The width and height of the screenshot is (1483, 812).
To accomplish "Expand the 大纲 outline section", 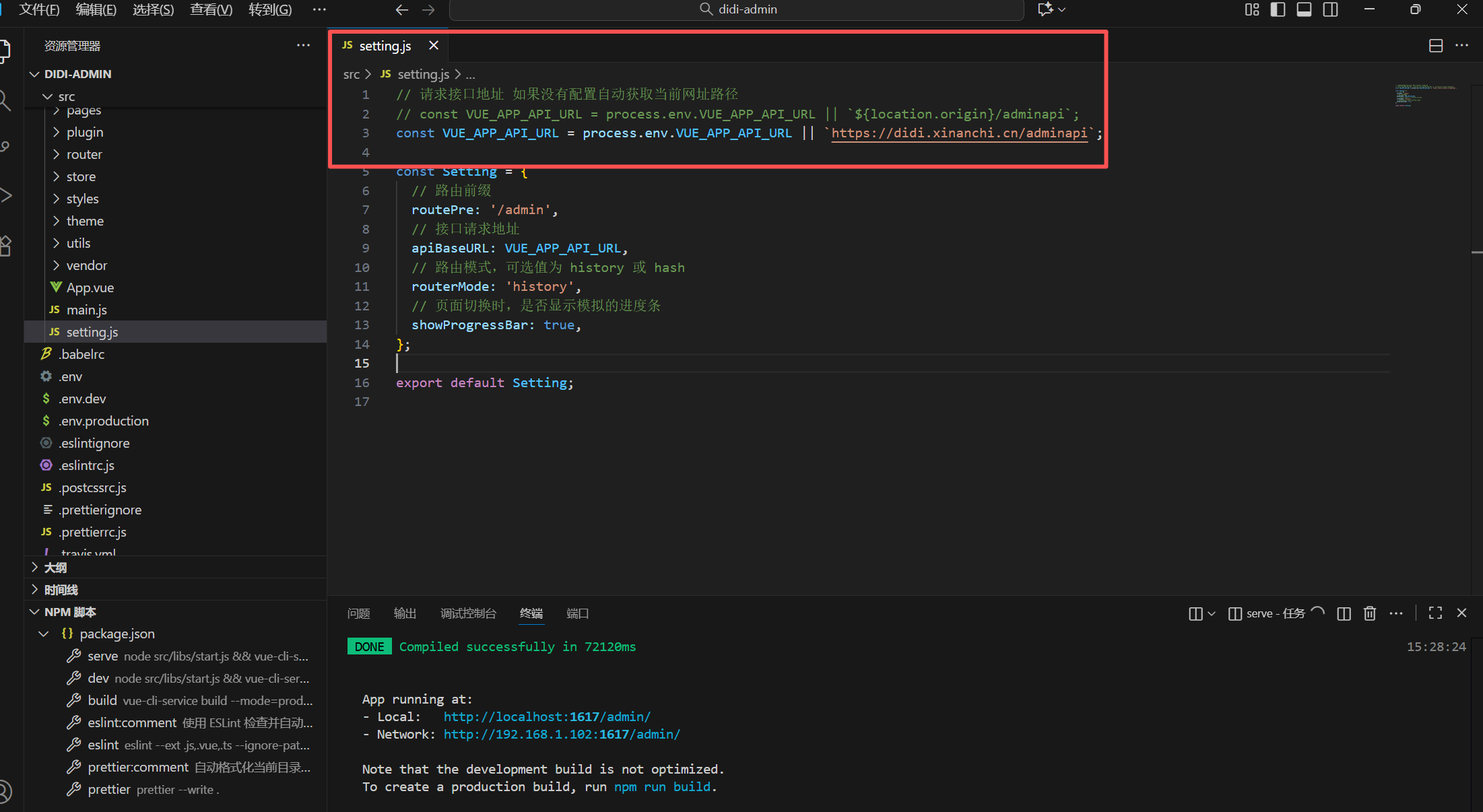I will [55, 568].
